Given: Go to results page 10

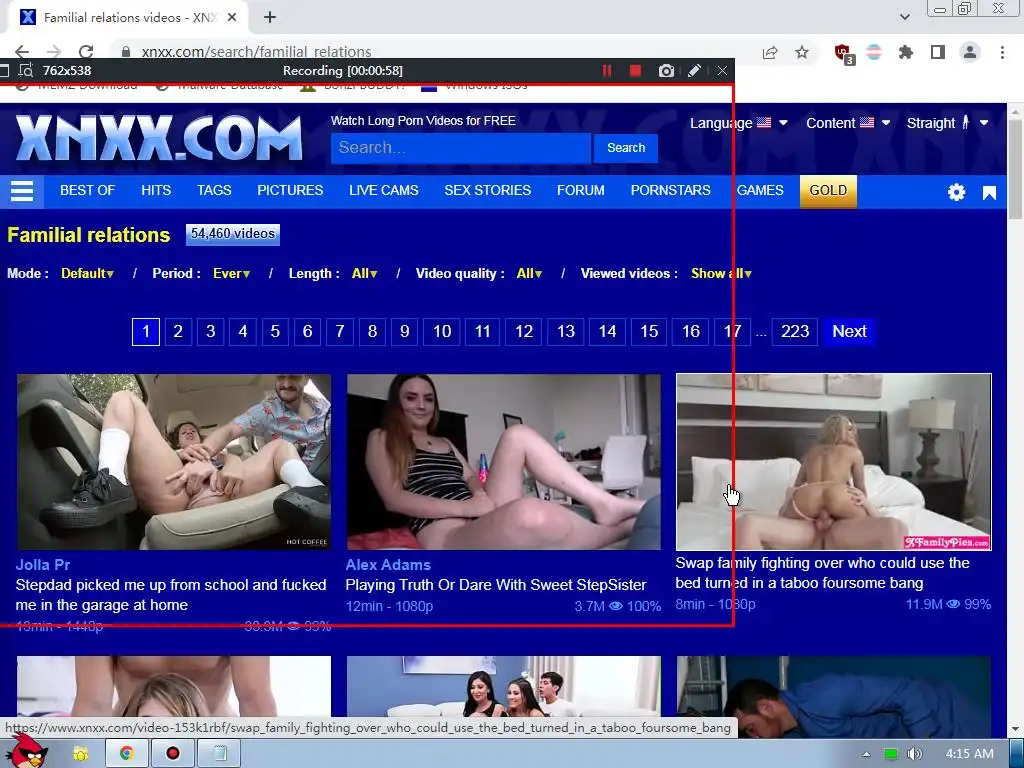Looking at the screenshot, I should [442, 332].
